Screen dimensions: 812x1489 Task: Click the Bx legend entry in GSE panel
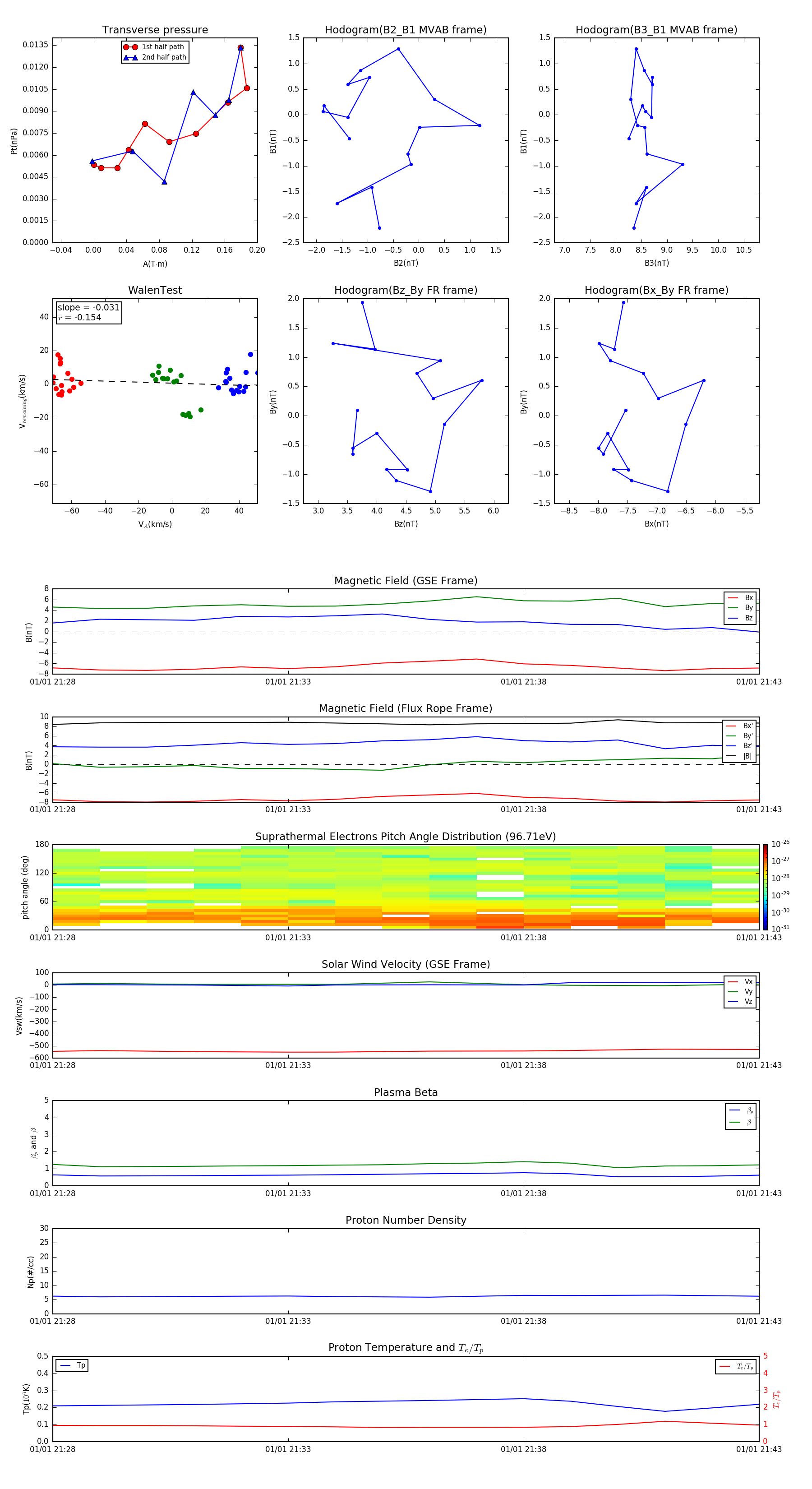(x=740, y=598)
